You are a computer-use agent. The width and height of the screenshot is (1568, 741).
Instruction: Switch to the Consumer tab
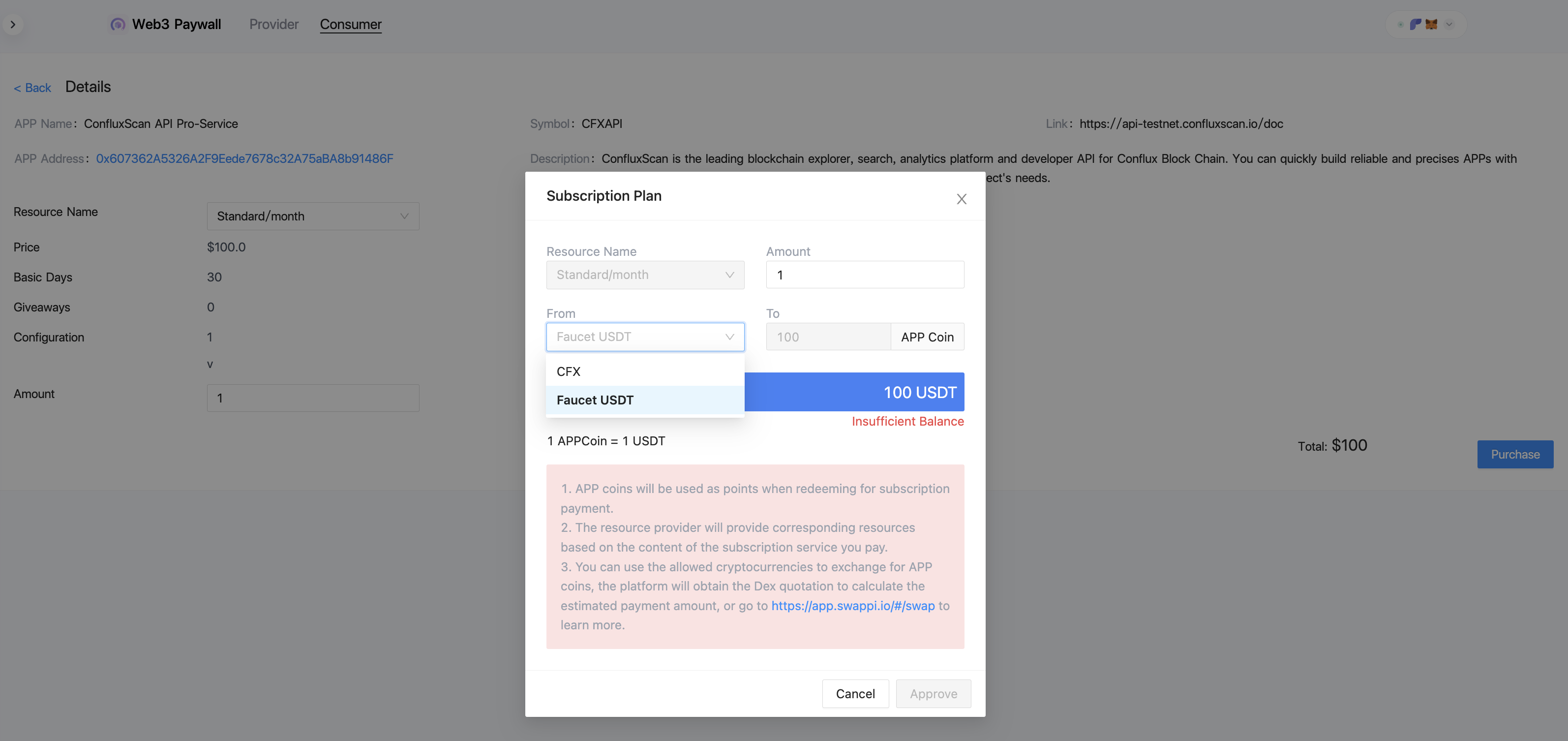coord(351,24)
